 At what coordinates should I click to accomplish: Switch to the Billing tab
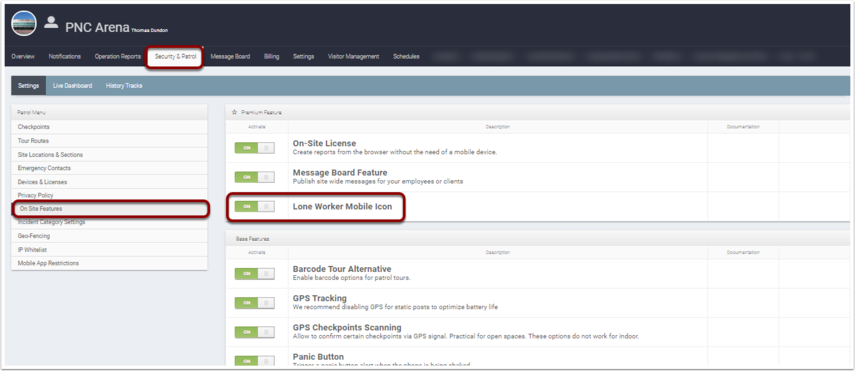[272, 57]
